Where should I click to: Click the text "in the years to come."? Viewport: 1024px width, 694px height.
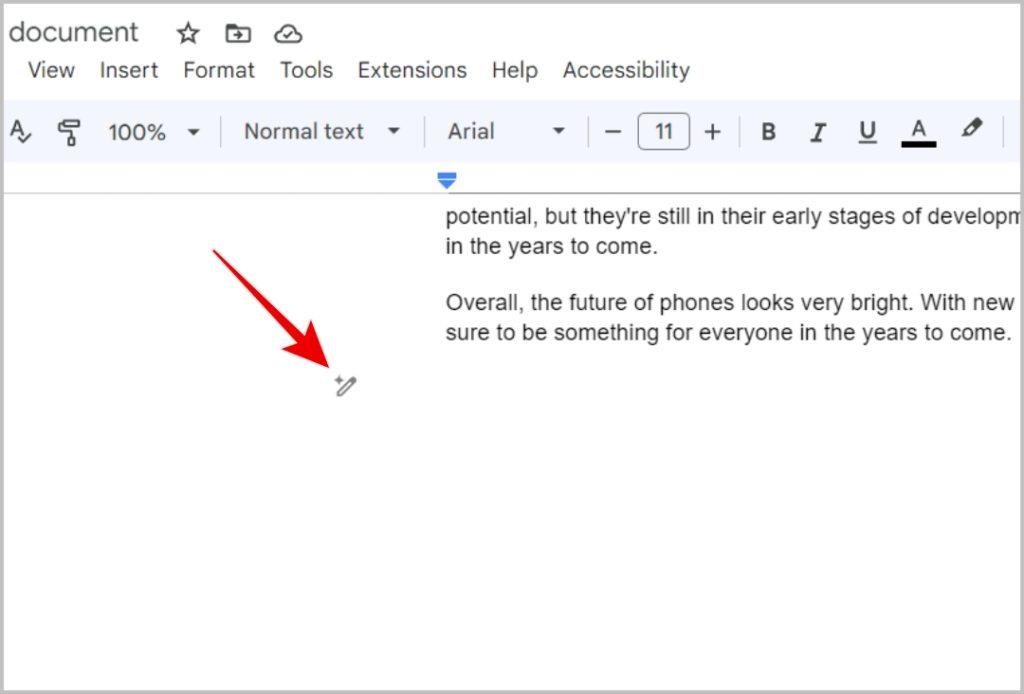tap(551, 247)
